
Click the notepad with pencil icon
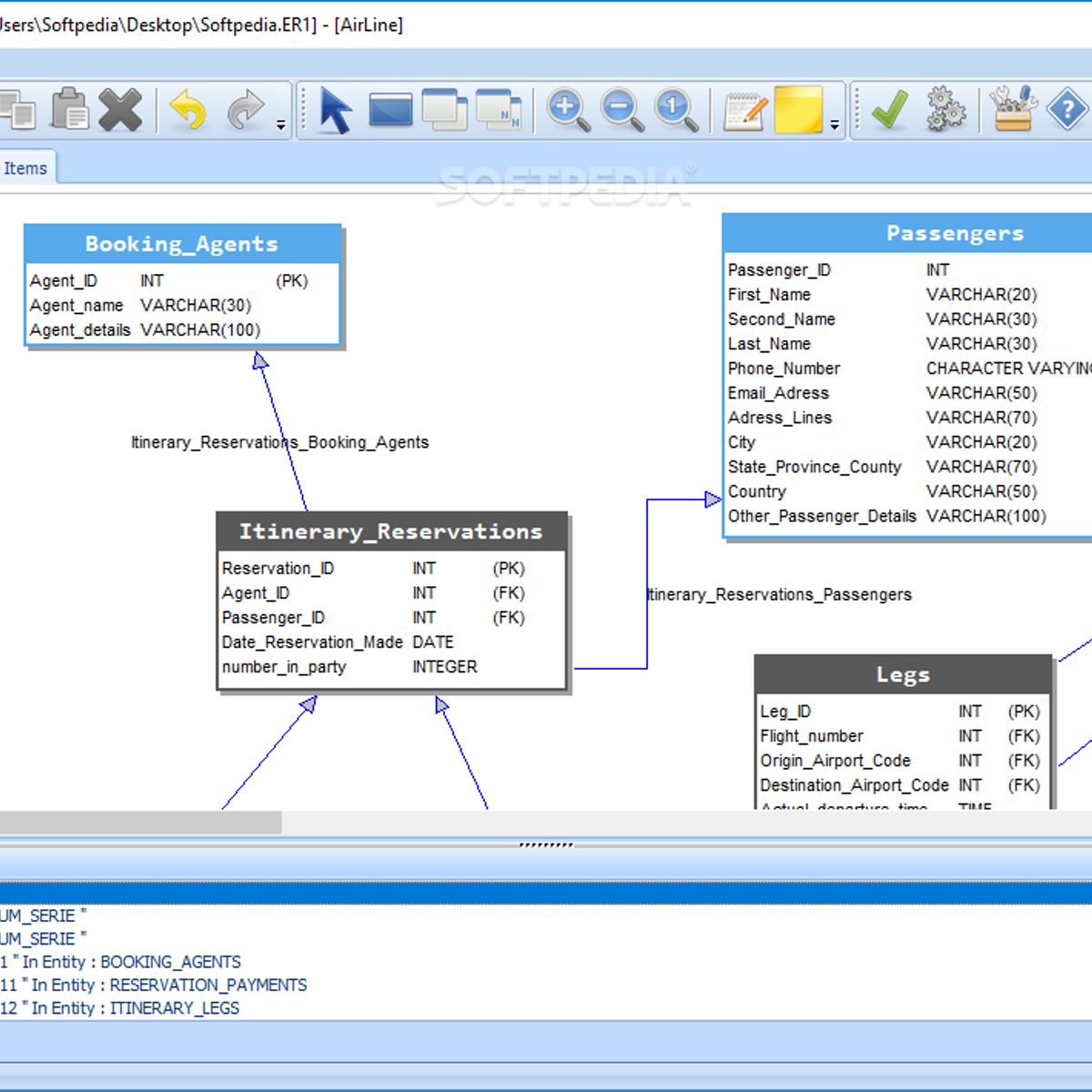click(x=745, y=110)
